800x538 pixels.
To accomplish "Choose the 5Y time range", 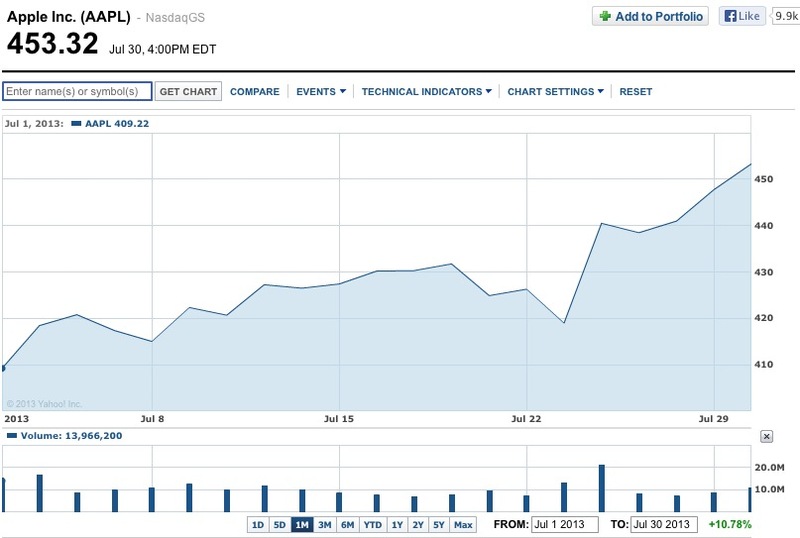I will pos(439,525).
